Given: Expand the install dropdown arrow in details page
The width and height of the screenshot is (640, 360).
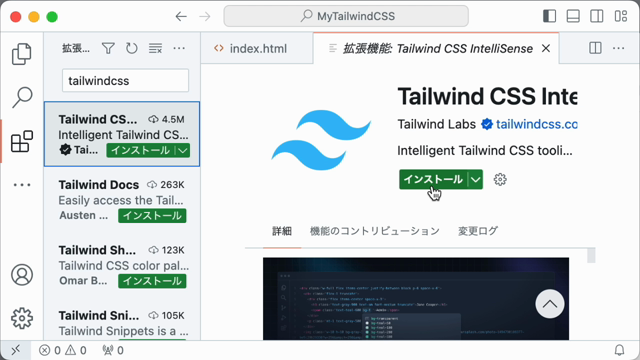Looking at the screenshot, I should pyautogui.click(x=476, y=180).
